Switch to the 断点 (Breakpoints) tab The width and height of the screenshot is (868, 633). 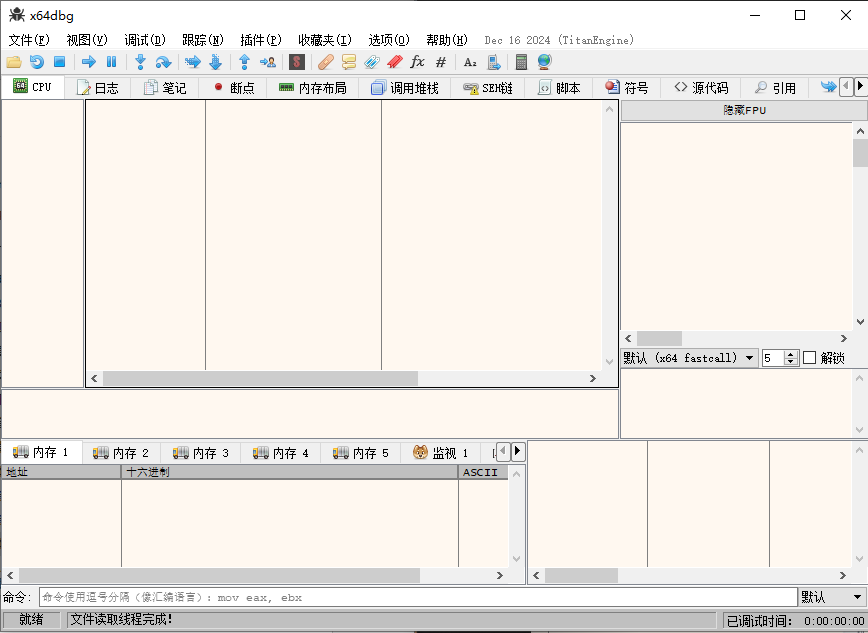(x=238, y=87)
